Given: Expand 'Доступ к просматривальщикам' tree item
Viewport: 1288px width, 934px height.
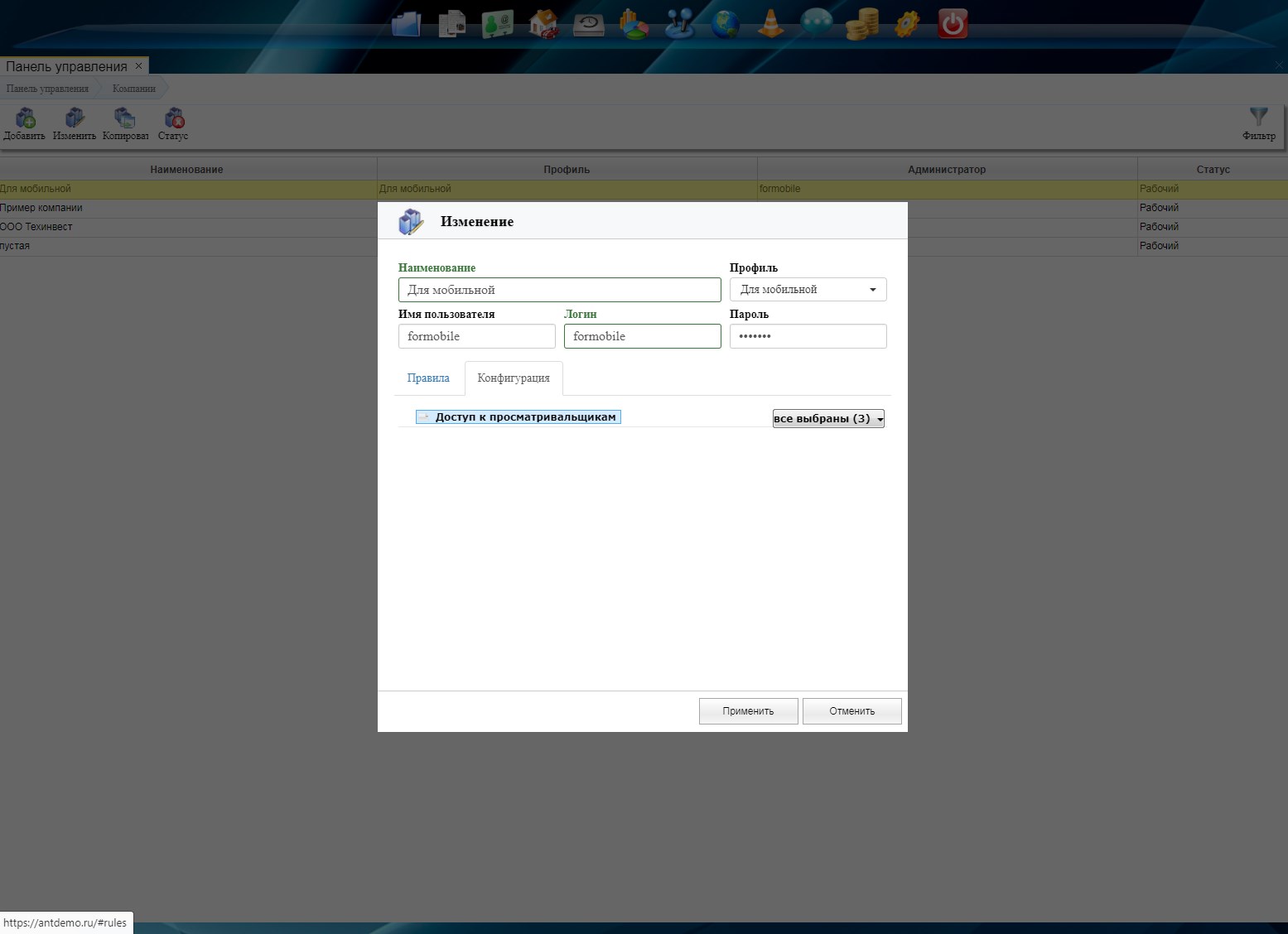Looking at the screenshot, I should (423, 417).
